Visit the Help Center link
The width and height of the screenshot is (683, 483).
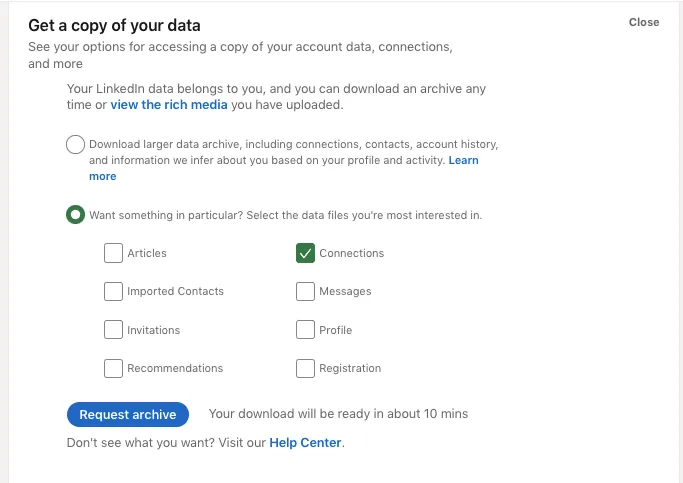point(305,442)
